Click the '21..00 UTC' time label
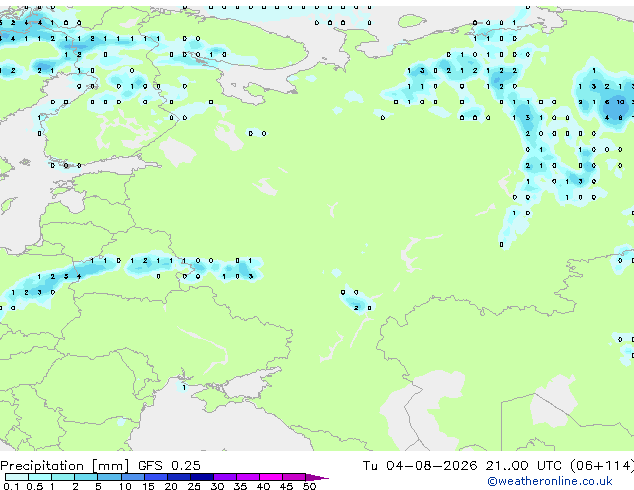 tap(524, 465)
